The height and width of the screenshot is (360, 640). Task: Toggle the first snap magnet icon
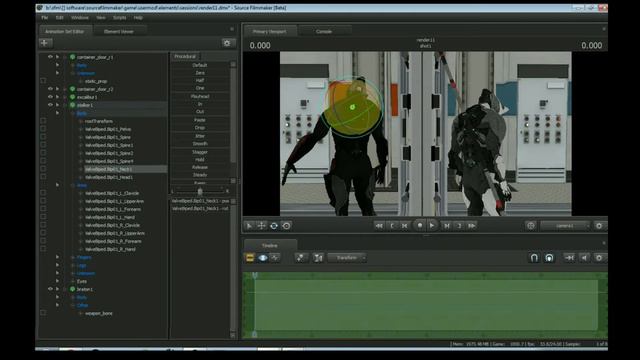534,258
